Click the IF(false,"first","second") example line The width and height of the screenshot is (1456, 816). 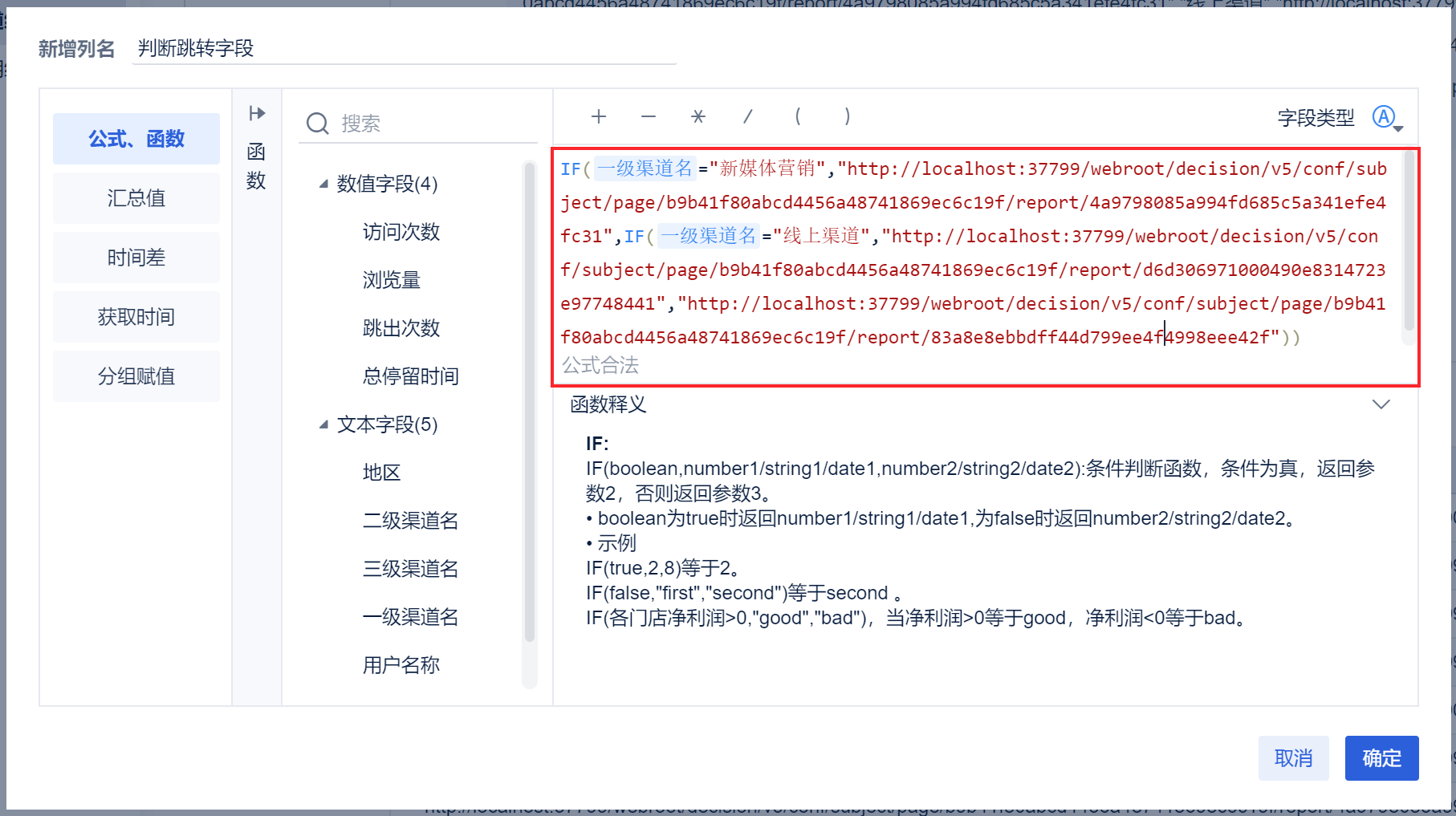[744, 594]
